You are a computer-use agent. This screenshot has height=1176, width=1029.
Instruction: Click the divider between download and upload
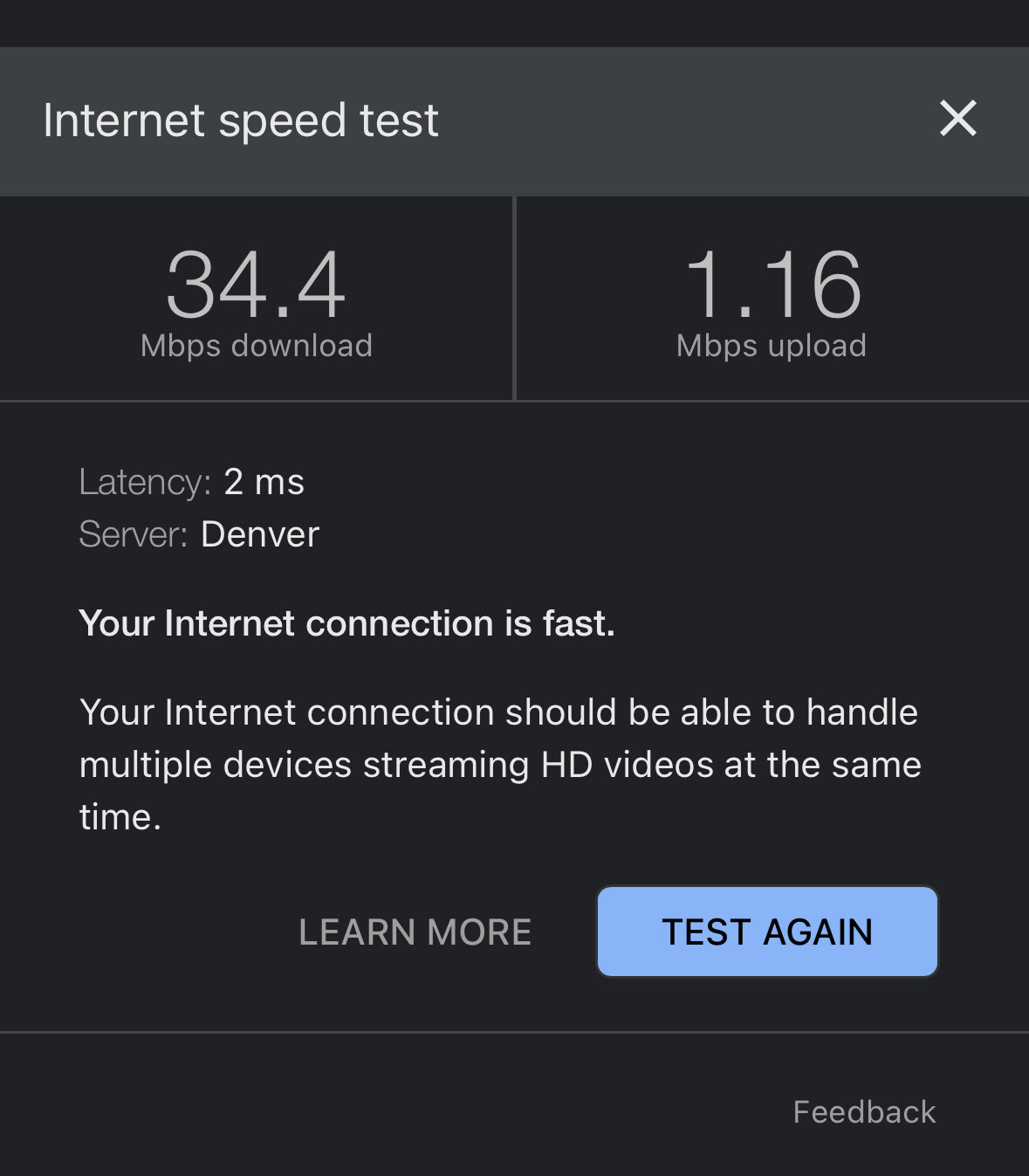click(515, 299)
